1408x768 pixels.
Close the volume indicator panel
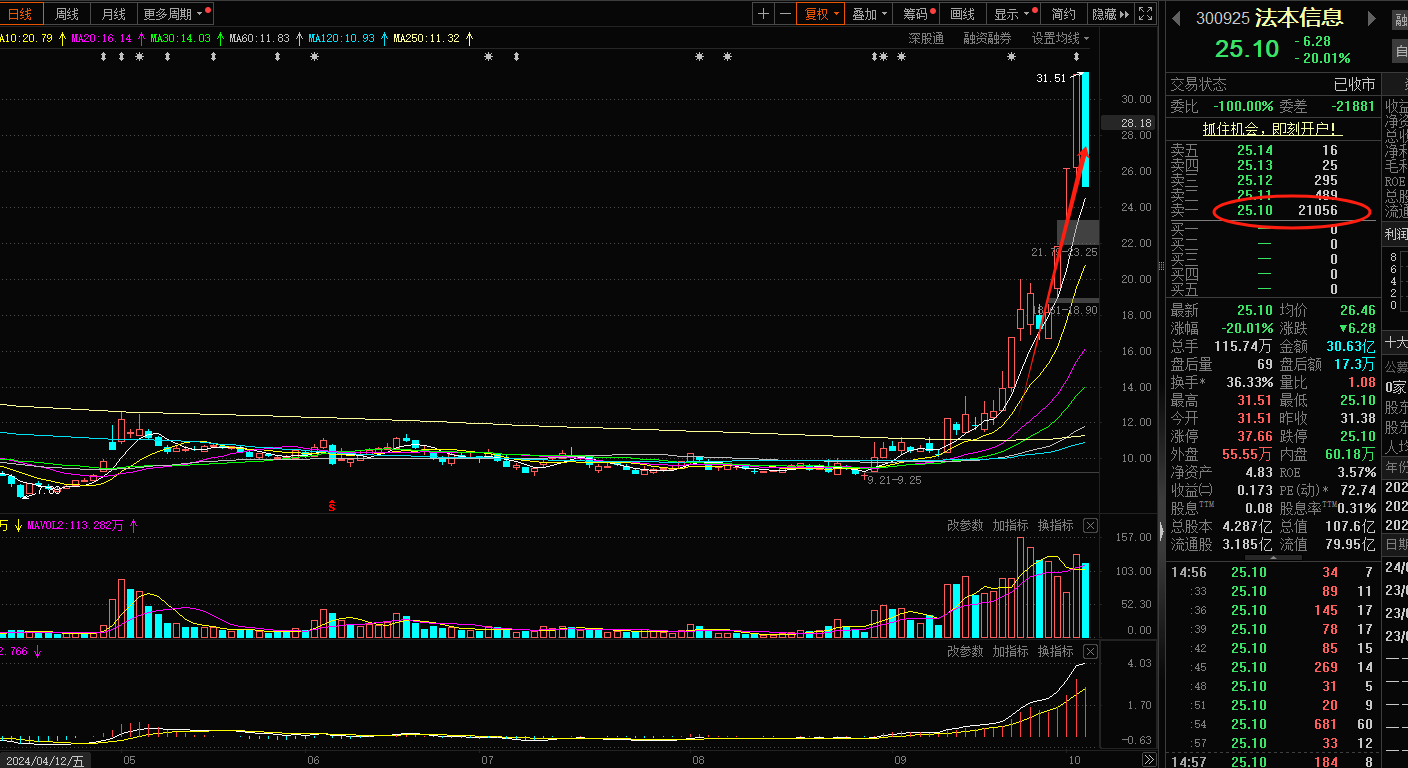coord(1090,525)
